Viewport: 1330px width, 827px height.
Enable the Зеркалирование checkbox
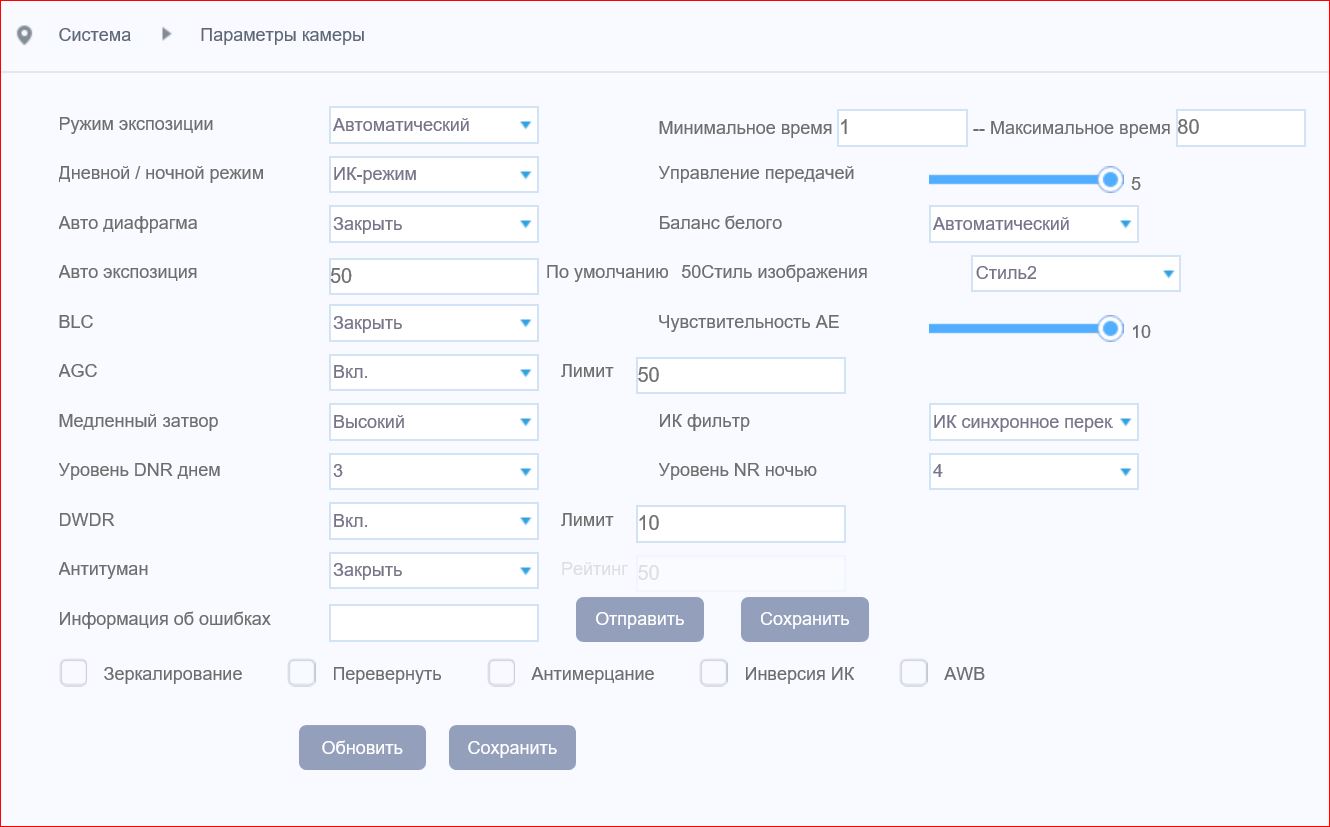point(74,673)
